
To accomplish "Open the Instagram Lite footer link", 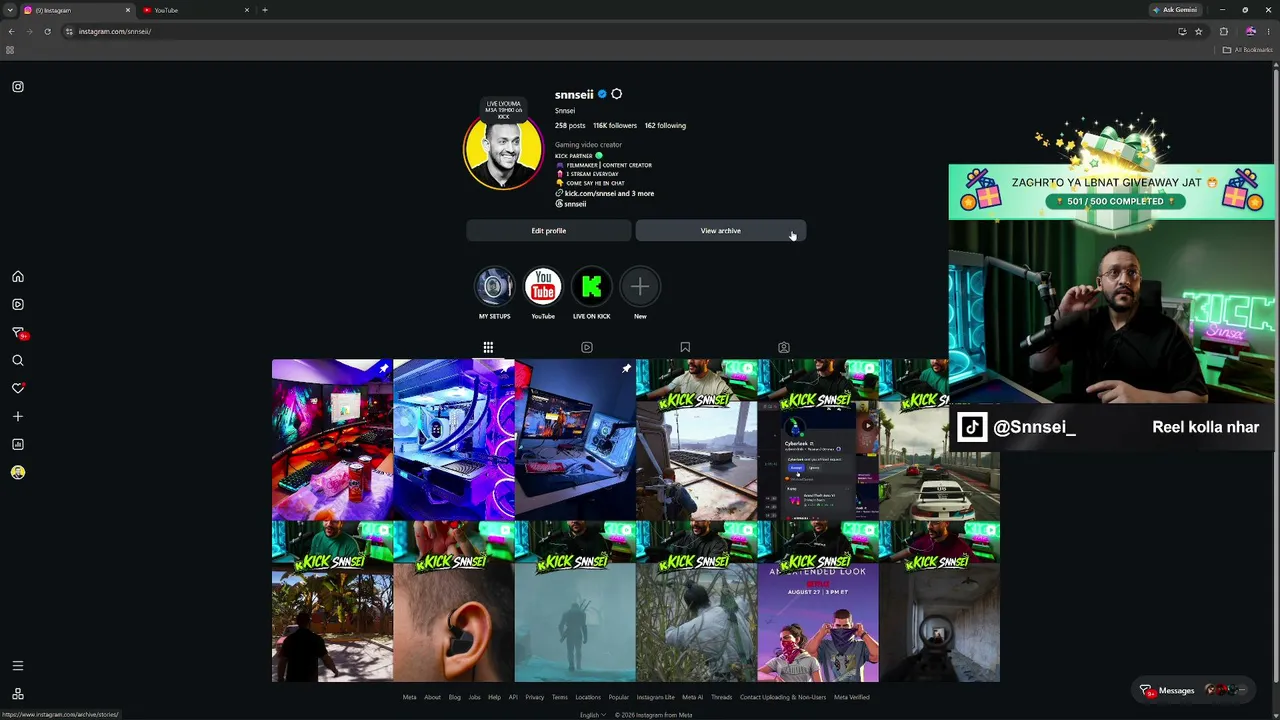I will tap(656, 697).
